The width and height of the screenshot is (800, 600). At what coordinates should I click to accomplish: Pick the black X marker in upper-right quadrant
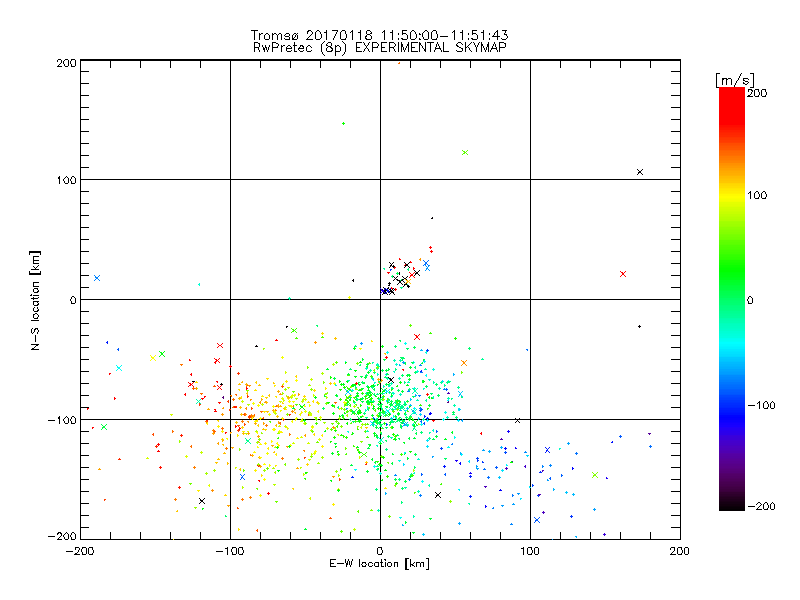640,172
